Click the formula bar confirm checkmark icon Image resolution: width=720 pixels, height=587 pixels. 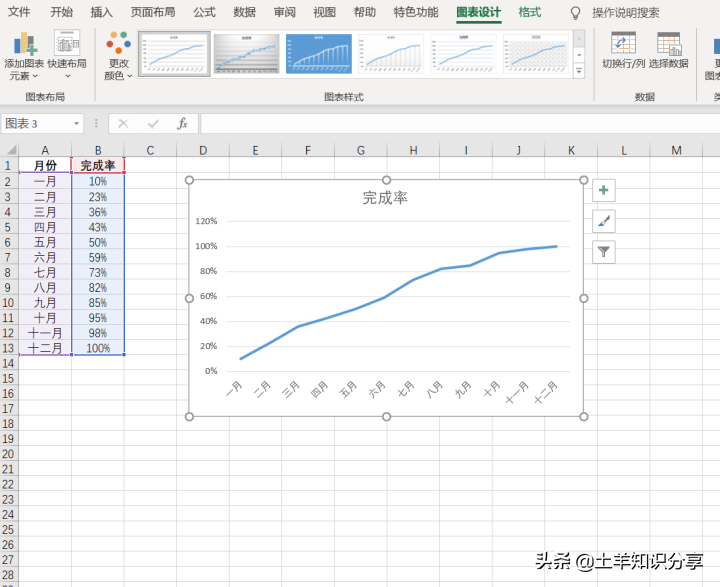click(153, 124)
